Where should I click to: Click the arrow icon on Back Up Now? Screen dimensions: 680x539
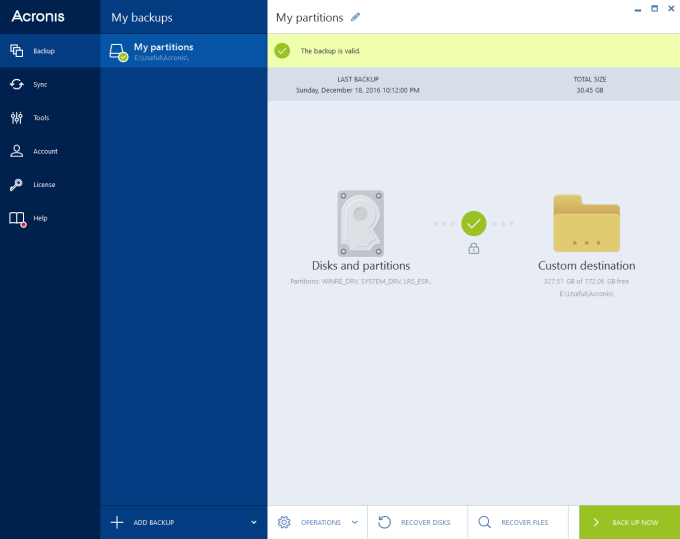tap(596, 522)
